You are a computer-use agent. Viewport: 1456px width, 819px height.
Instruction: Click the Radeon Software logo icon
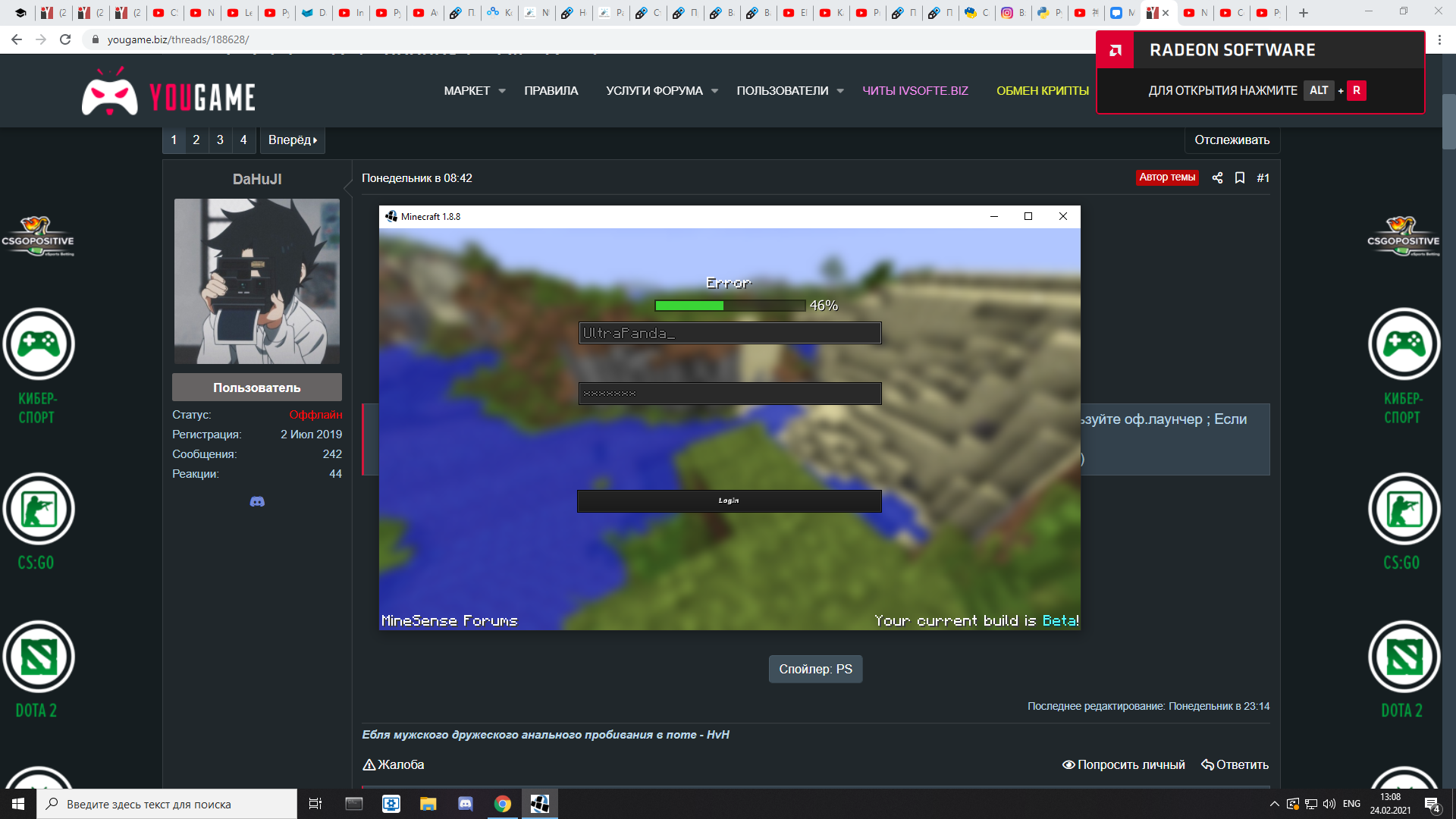[x=1116, y=50]
